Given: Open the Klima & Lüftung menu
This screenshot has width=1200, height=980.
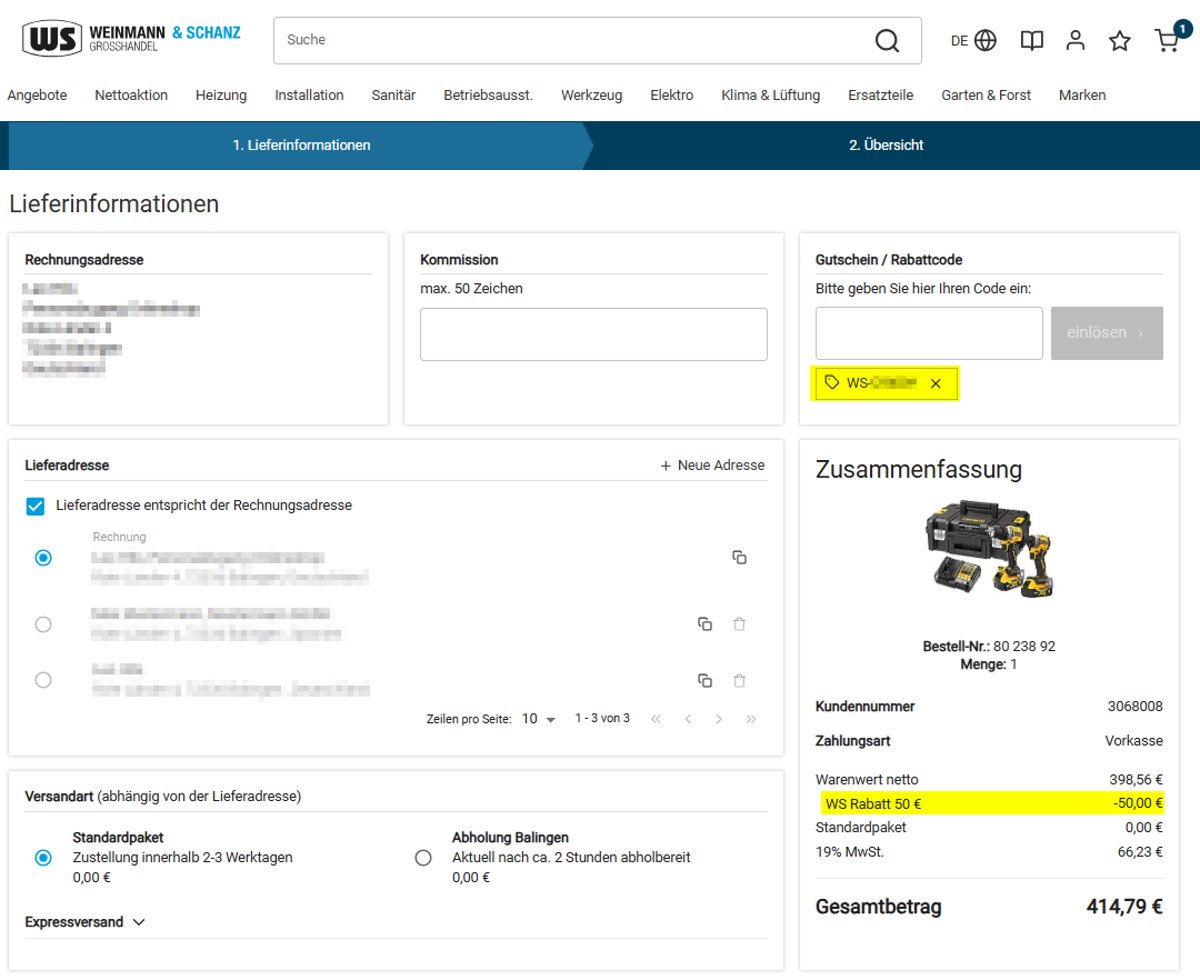Looking at the screenshot, I should pyautogui.click(x=770, y=95).
